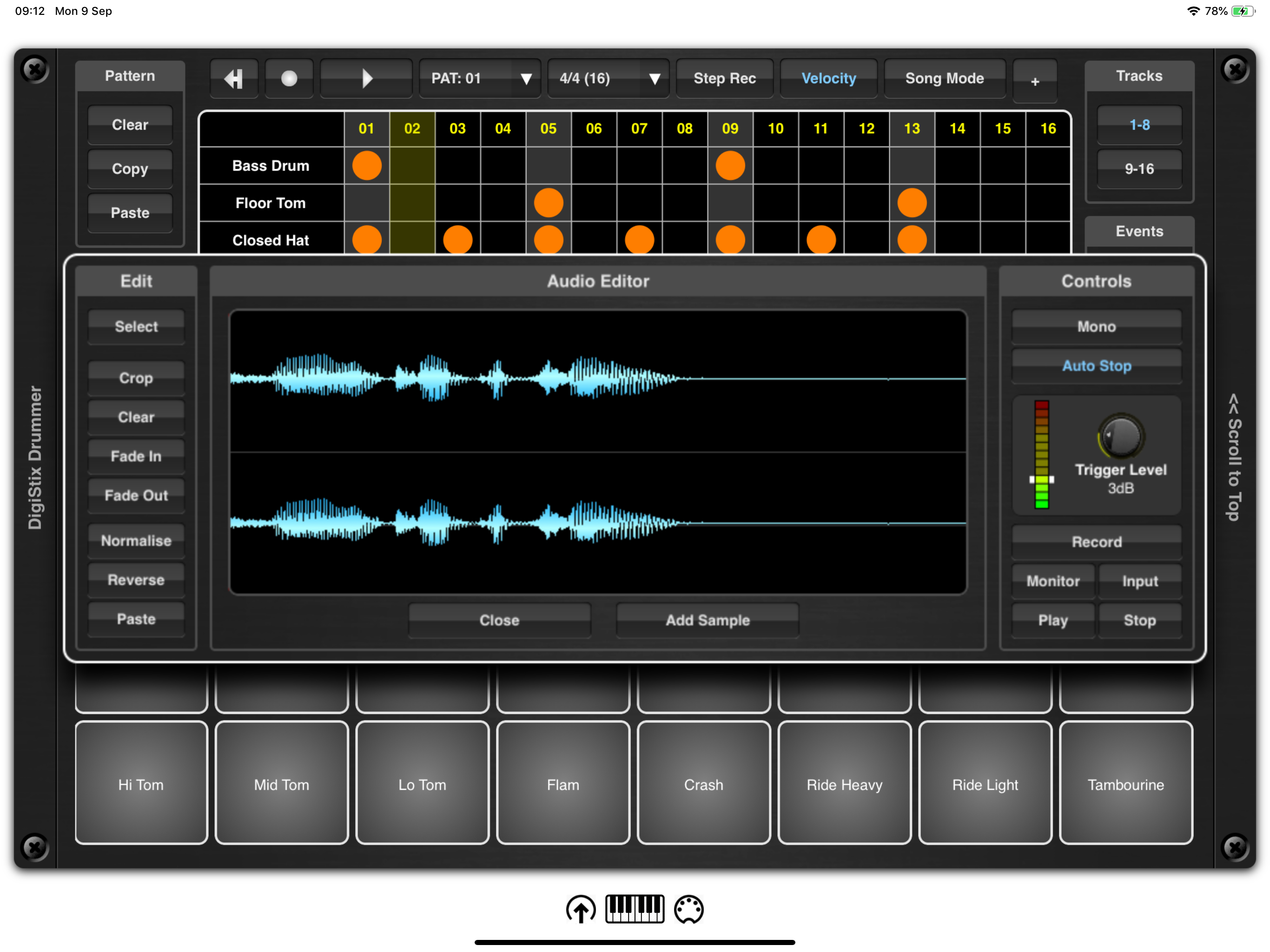Click the Add Sample button

coord(708,620)
